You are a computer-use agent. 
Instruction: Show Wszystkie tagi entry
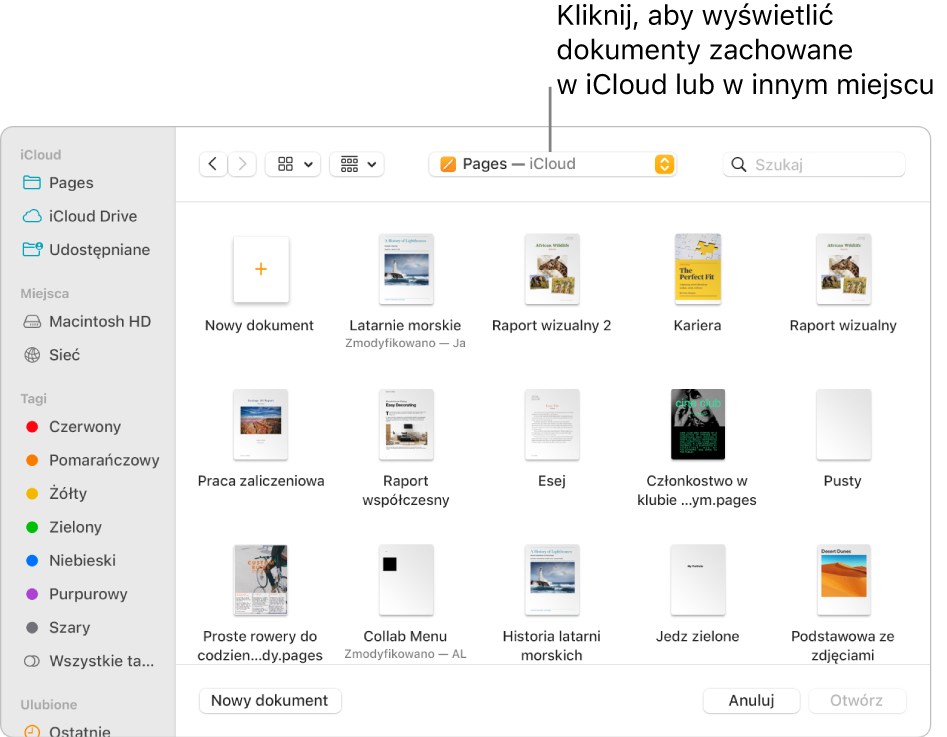pyautogui.click(x=88, y=661)
